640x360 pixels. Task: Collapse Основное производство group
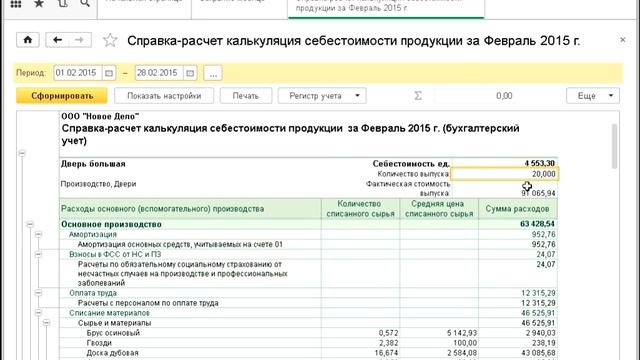[30, 224]
